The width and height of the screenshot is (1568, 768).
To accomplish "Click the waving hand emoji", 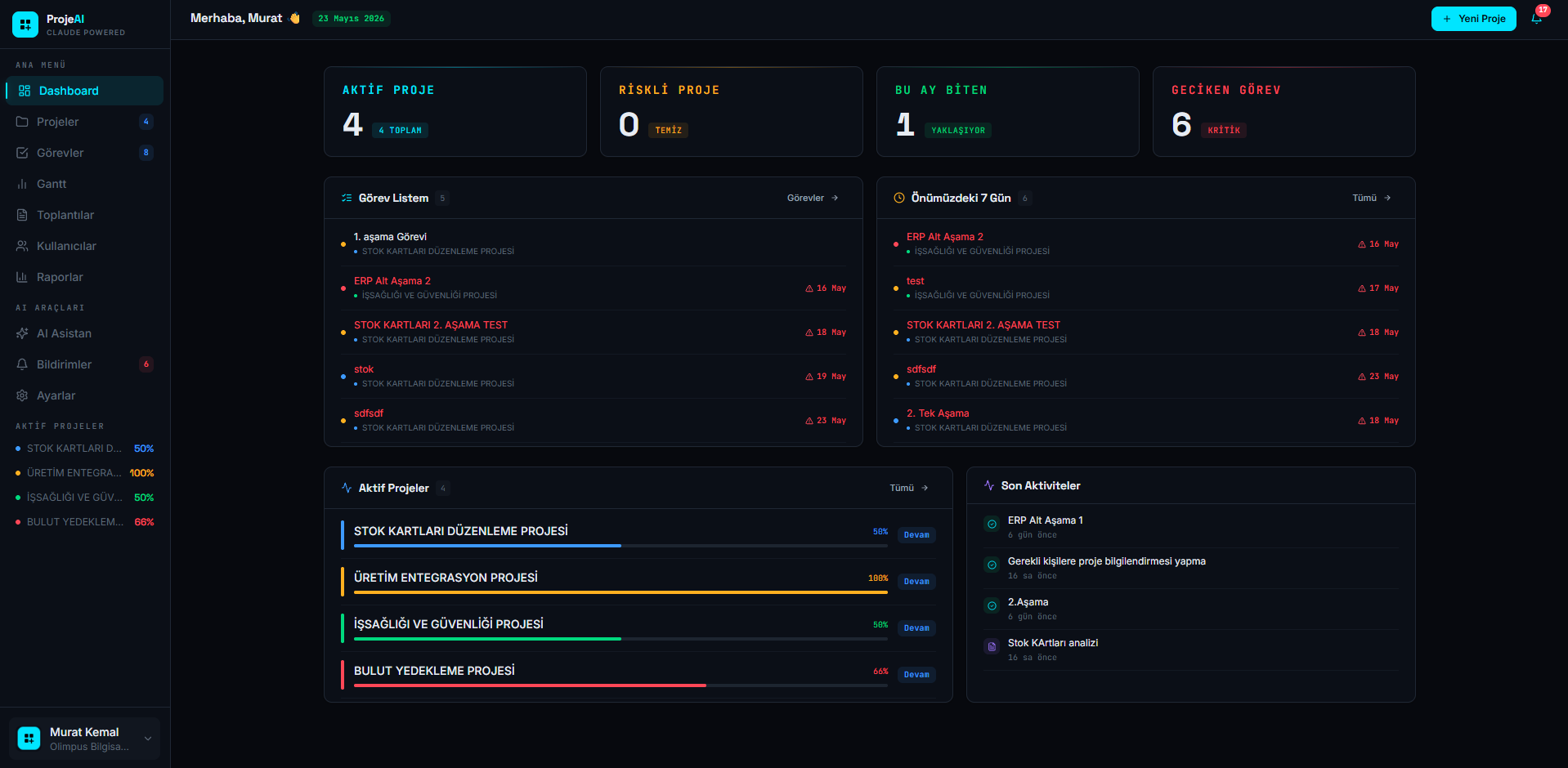I will (x=295, y=18).
